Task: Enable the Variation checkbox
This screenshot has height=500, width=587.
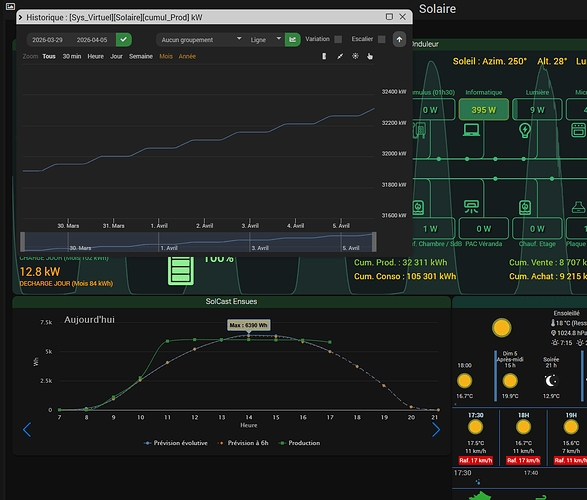Action: [x=338, y=39]
